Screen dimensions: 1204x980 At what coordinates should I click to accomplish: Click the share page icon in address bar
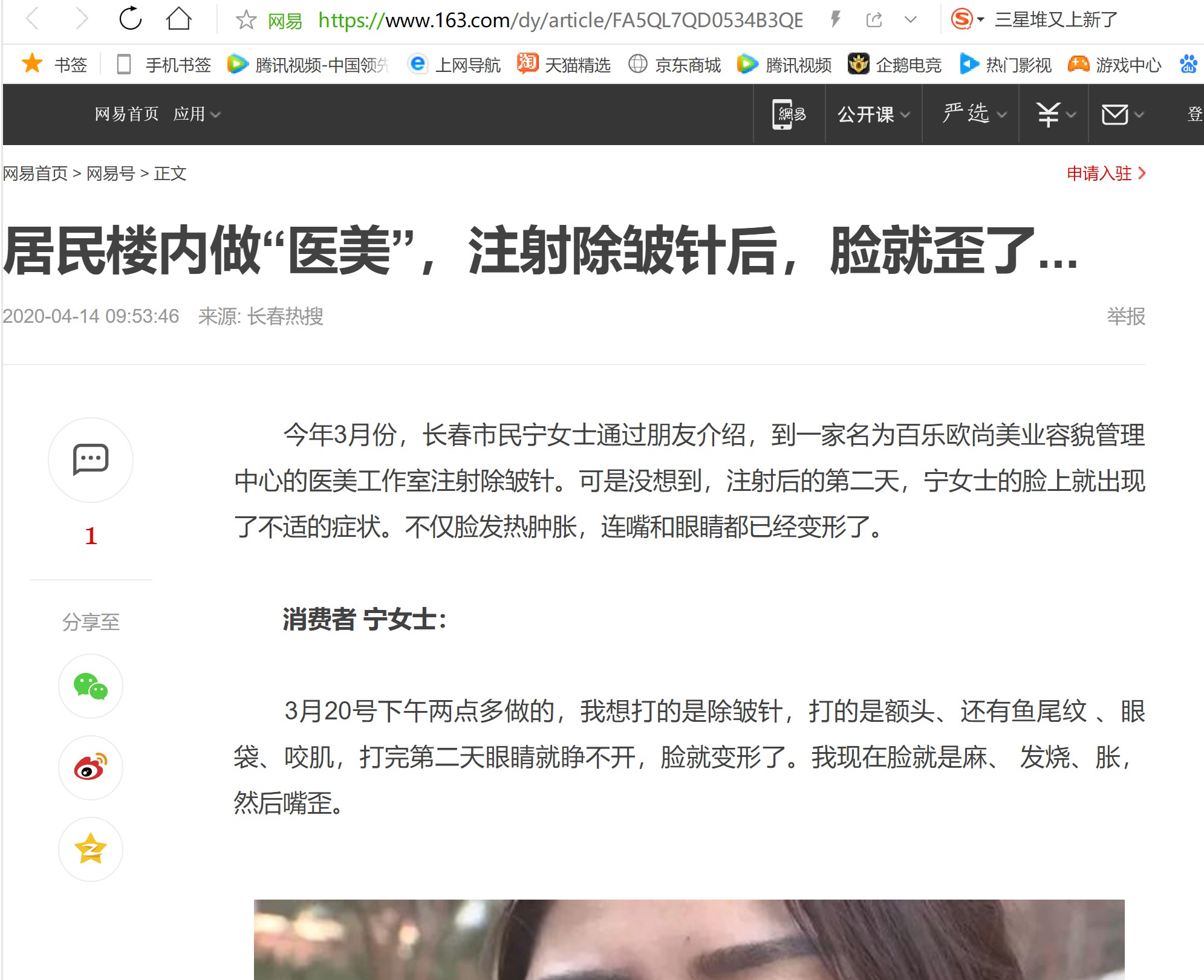[874, 21]
